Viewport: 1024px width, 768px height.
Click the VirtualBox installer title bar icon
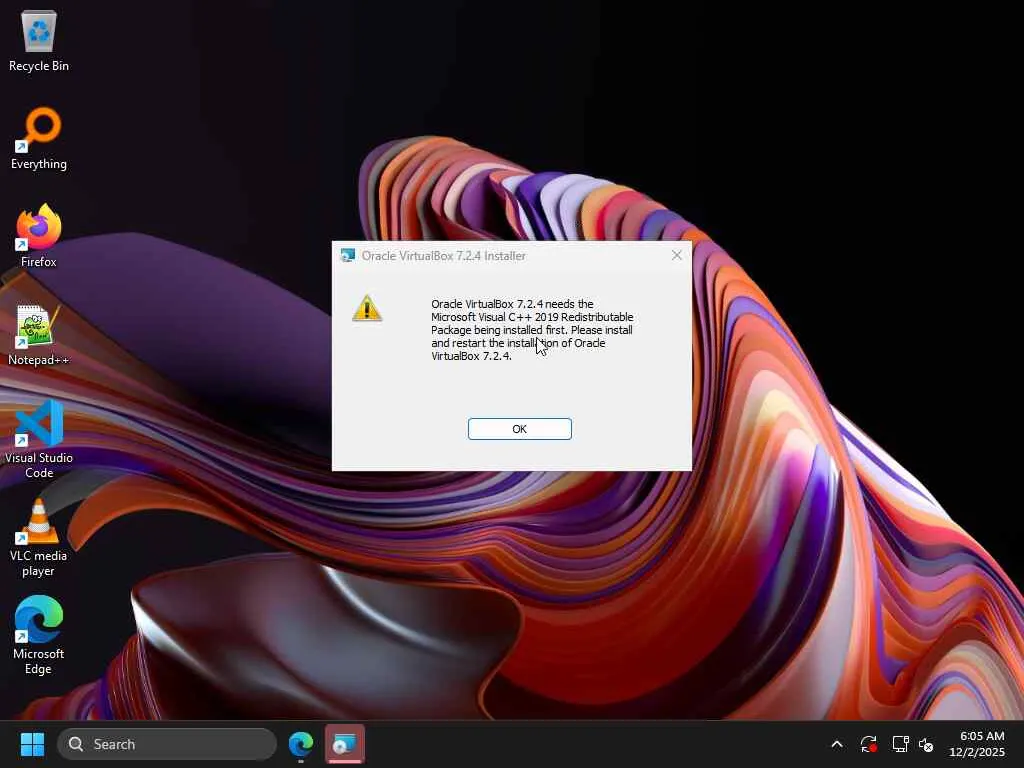pyautogui.click(x=348, y=255)
